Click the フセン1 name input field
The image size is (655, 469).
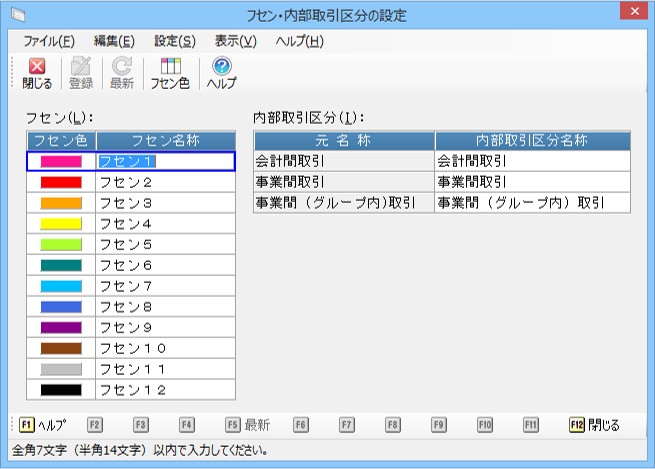(165, 161)
